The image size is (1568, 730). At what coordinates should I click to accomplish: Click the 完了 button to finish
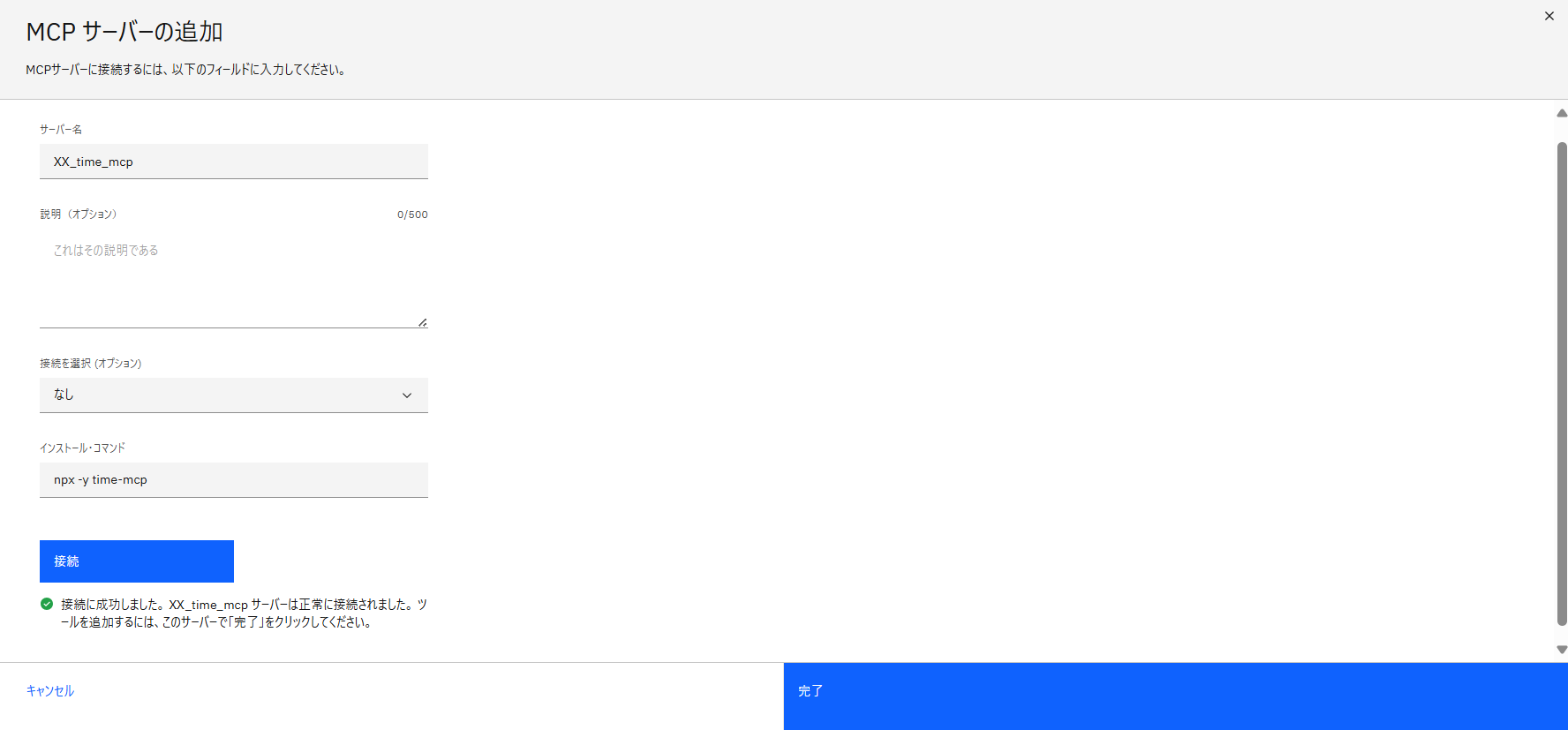(x=1174, y=692)
